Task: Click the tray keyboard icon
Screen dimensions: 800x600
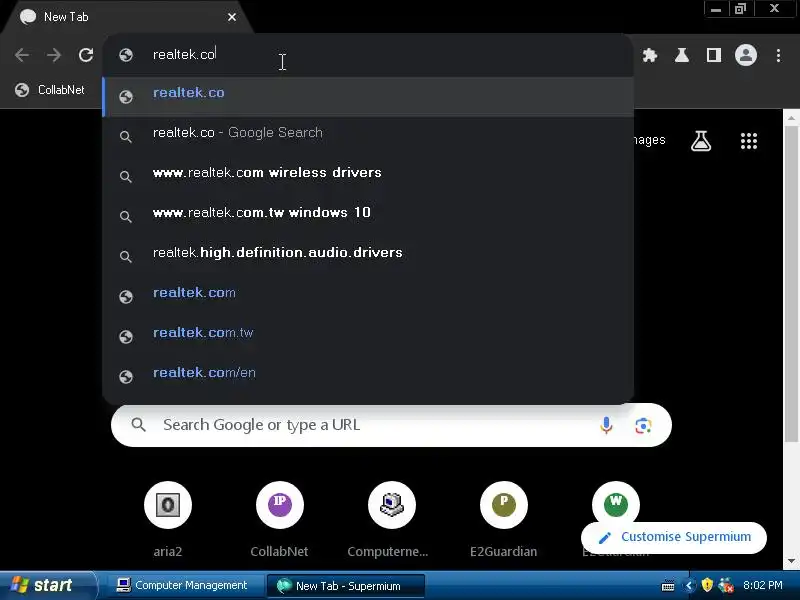Action: click(x=668, y=585)
